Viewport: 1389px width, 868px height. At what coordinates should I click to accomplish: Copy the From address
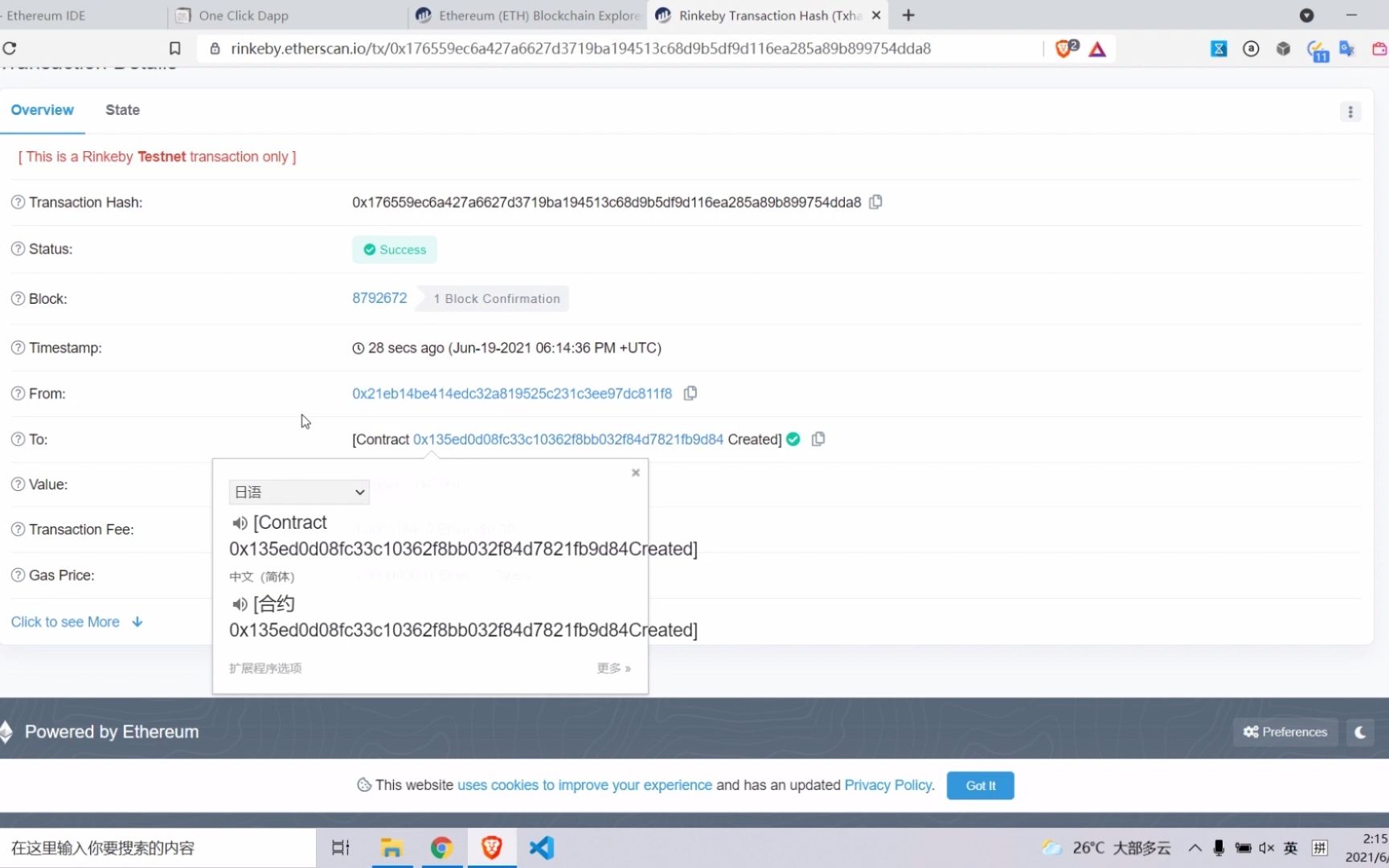click(690, 393)
